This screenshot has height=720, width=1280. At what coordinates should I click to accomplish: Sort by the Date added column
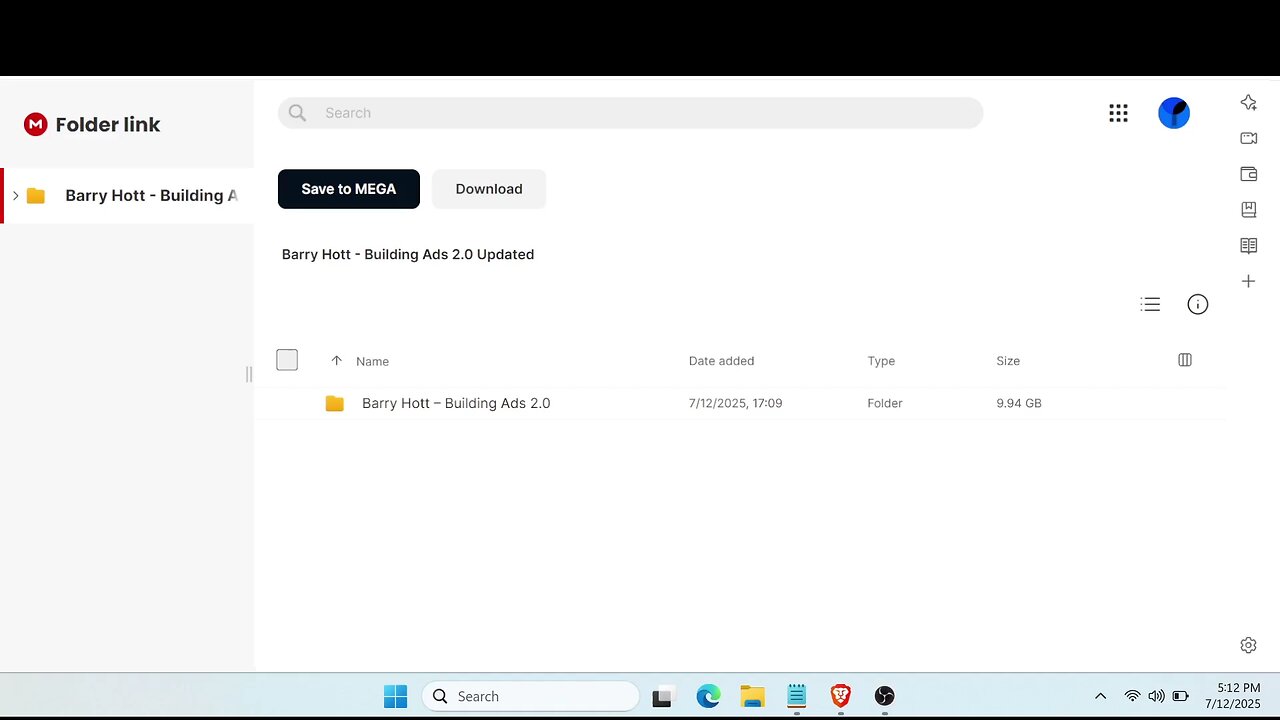tap(721, 361)
